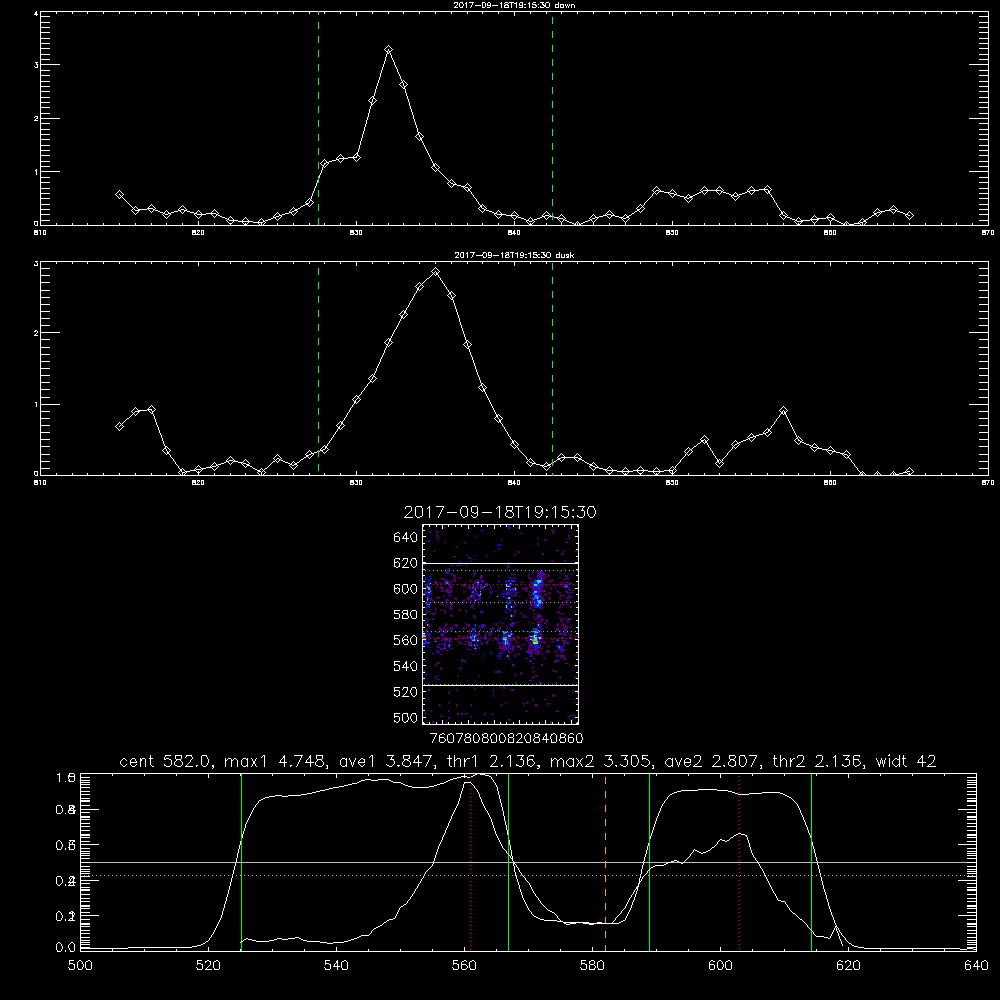Click the 540 label on spectral image y-axis
The image size is (1000, 1000).
[405, 666]
